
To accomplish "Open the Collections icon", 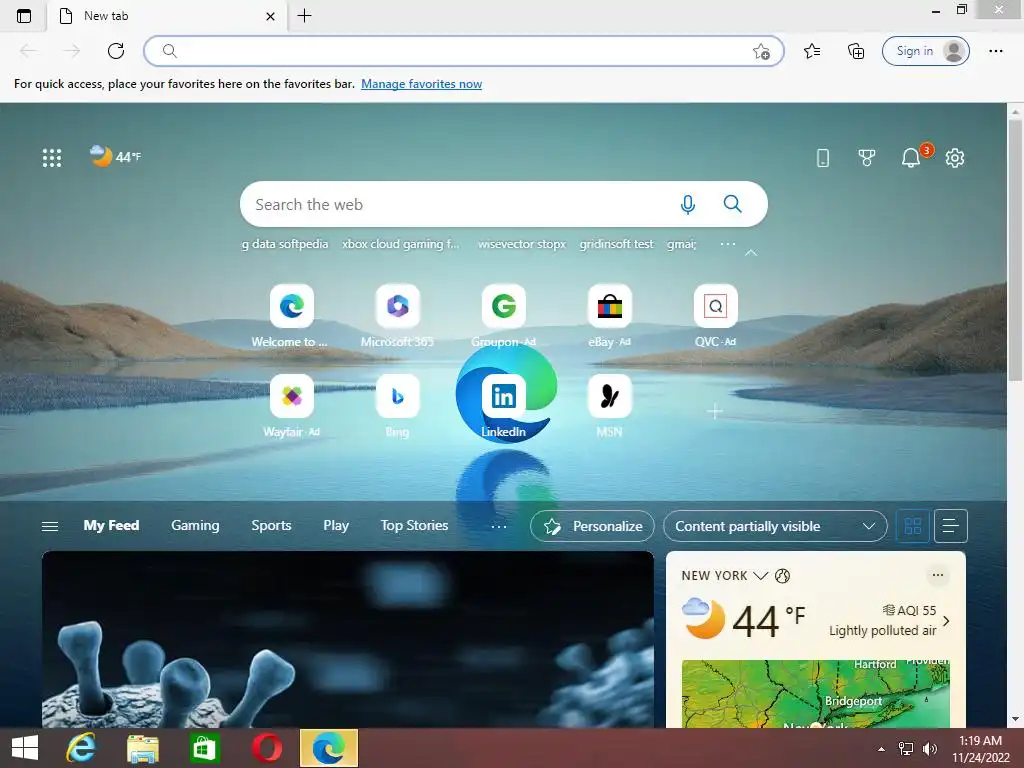I will pyautogui.click(x=856, y=51).
